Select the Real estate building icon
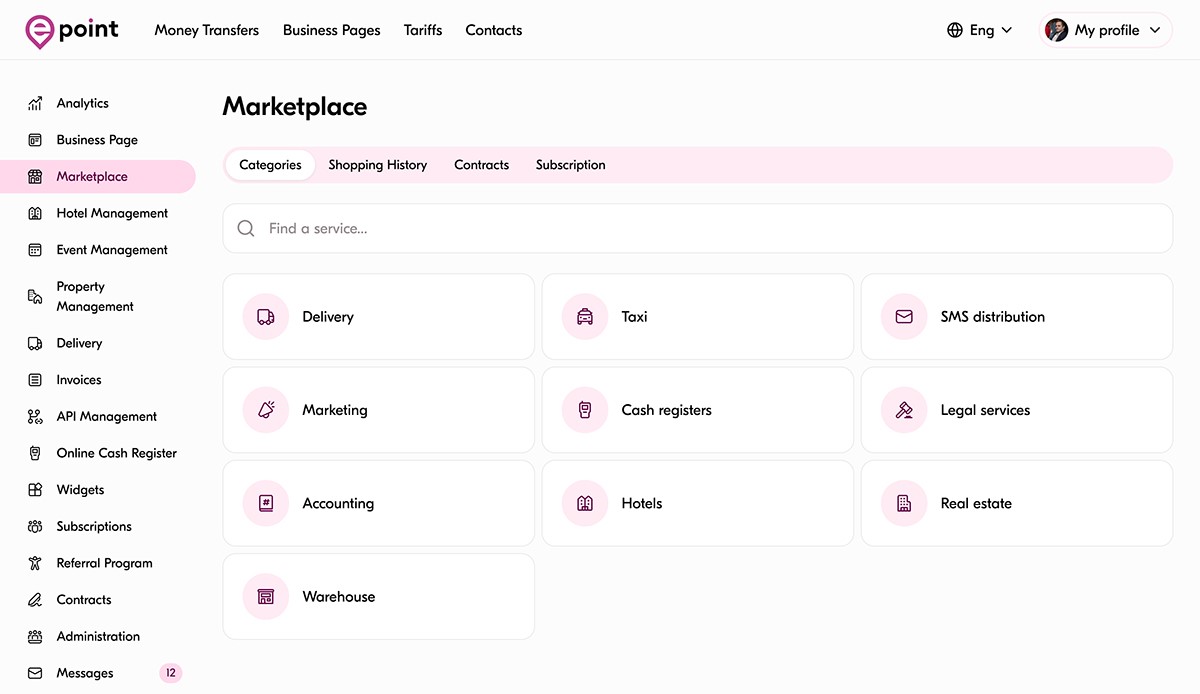The width and height of the screenshot is (1200, 694). coord(904,503)
